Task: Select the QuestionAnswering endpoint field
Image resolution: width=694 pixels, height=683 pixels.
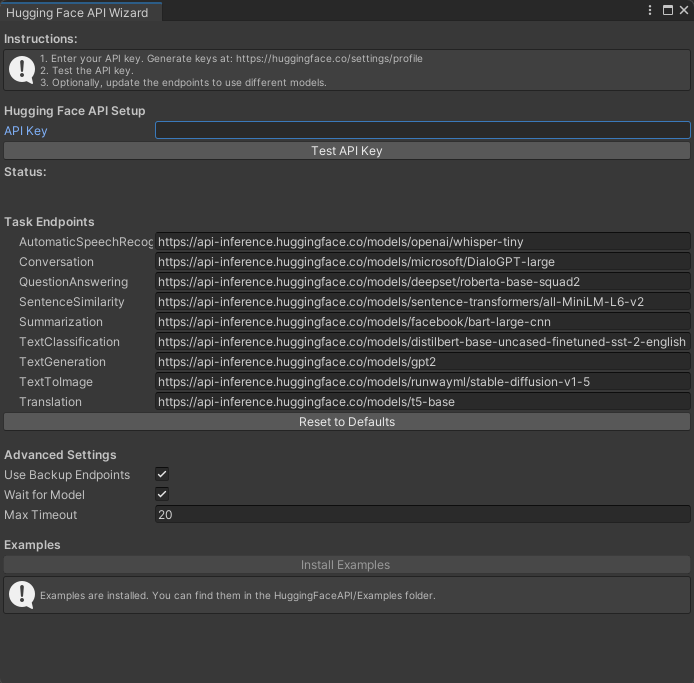Action: pyautogui.click(x=422, y=282)
